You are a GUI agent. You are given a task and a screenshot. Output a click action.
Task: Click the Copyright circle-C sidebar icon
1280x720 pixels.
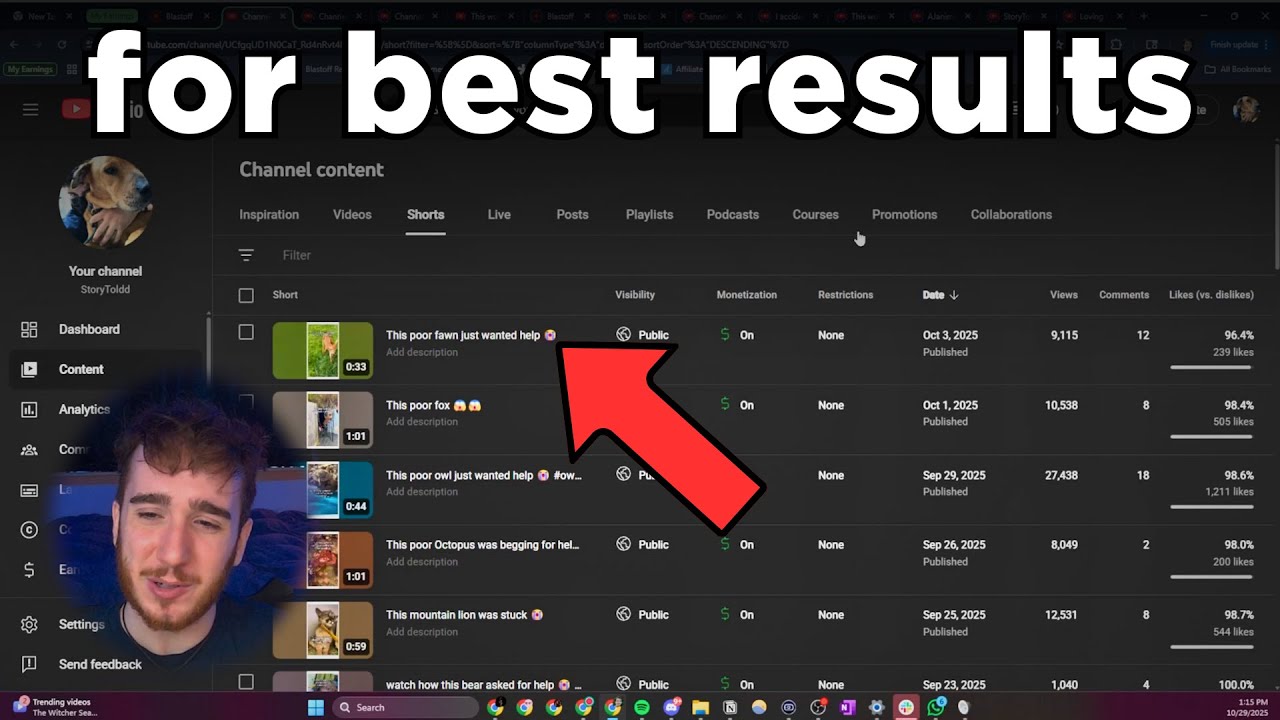coord(29,530)
